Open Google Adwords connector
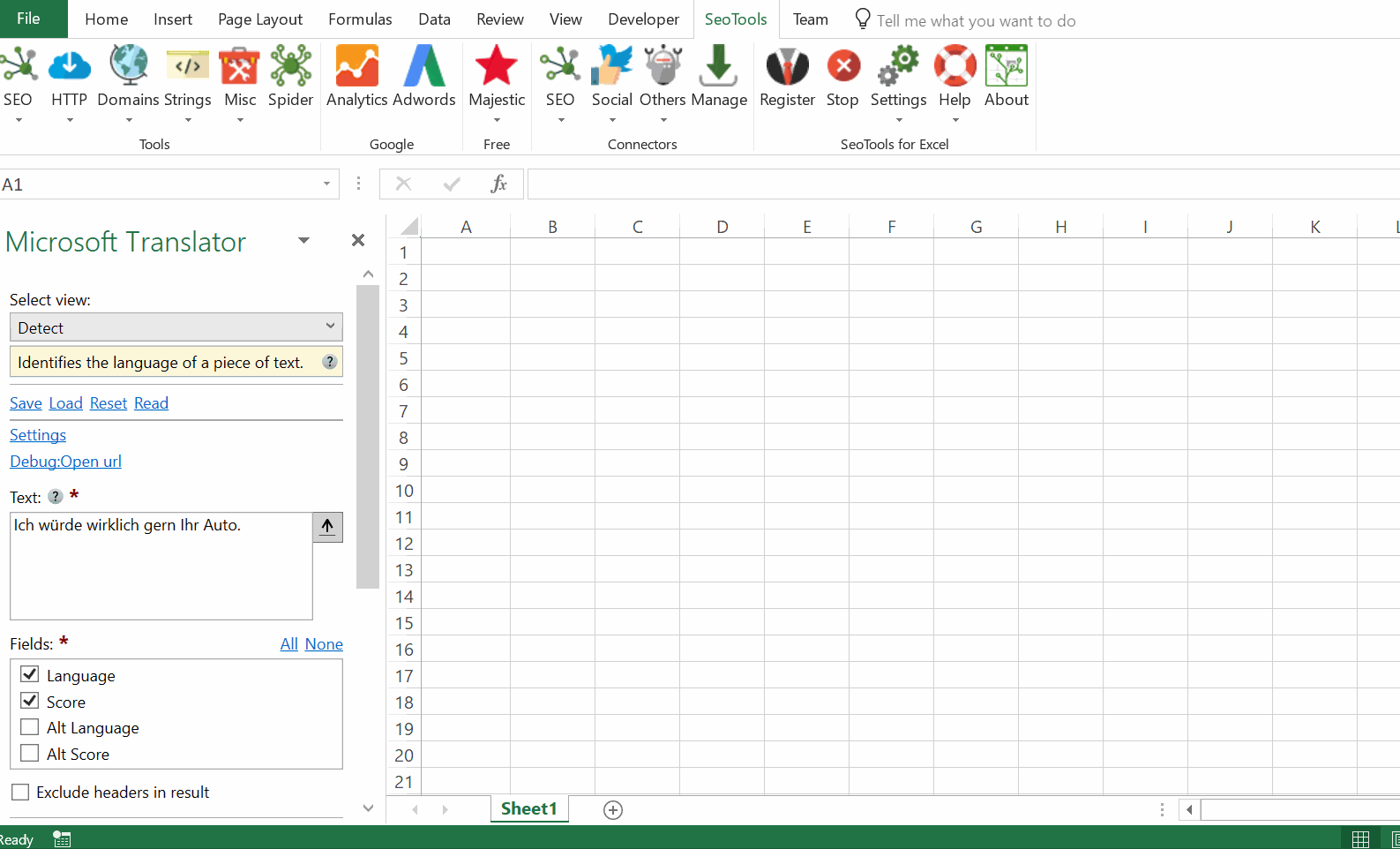Image resolution: width=1400 pixels, height=849 pixels. click(424, 67)
